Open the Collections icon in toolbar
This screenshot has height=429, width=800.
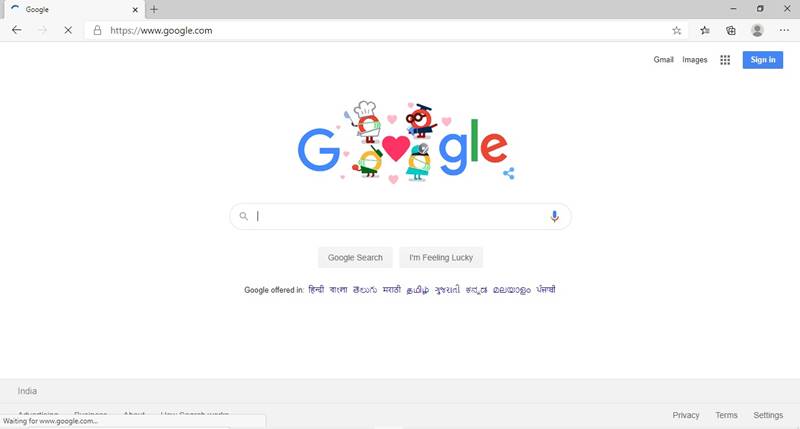tap(731, 31)
